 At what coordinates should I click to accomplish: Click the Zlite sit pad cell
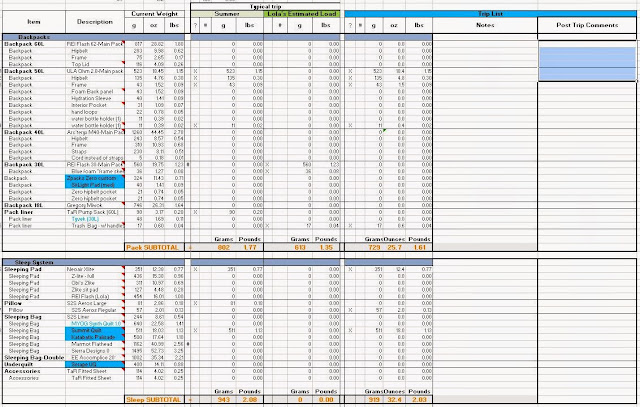(95, 290)
